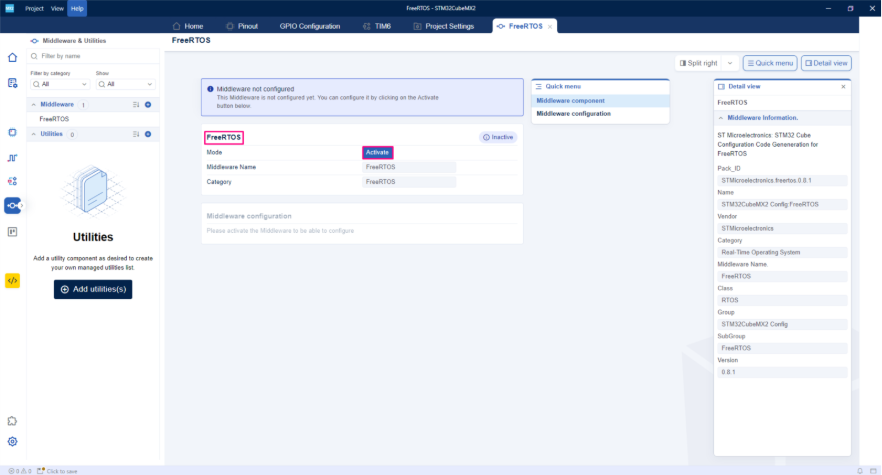The image size is (882, 475).
Task: Expand the small arrow beside the active sidebar icon
Action: point(22,205)
